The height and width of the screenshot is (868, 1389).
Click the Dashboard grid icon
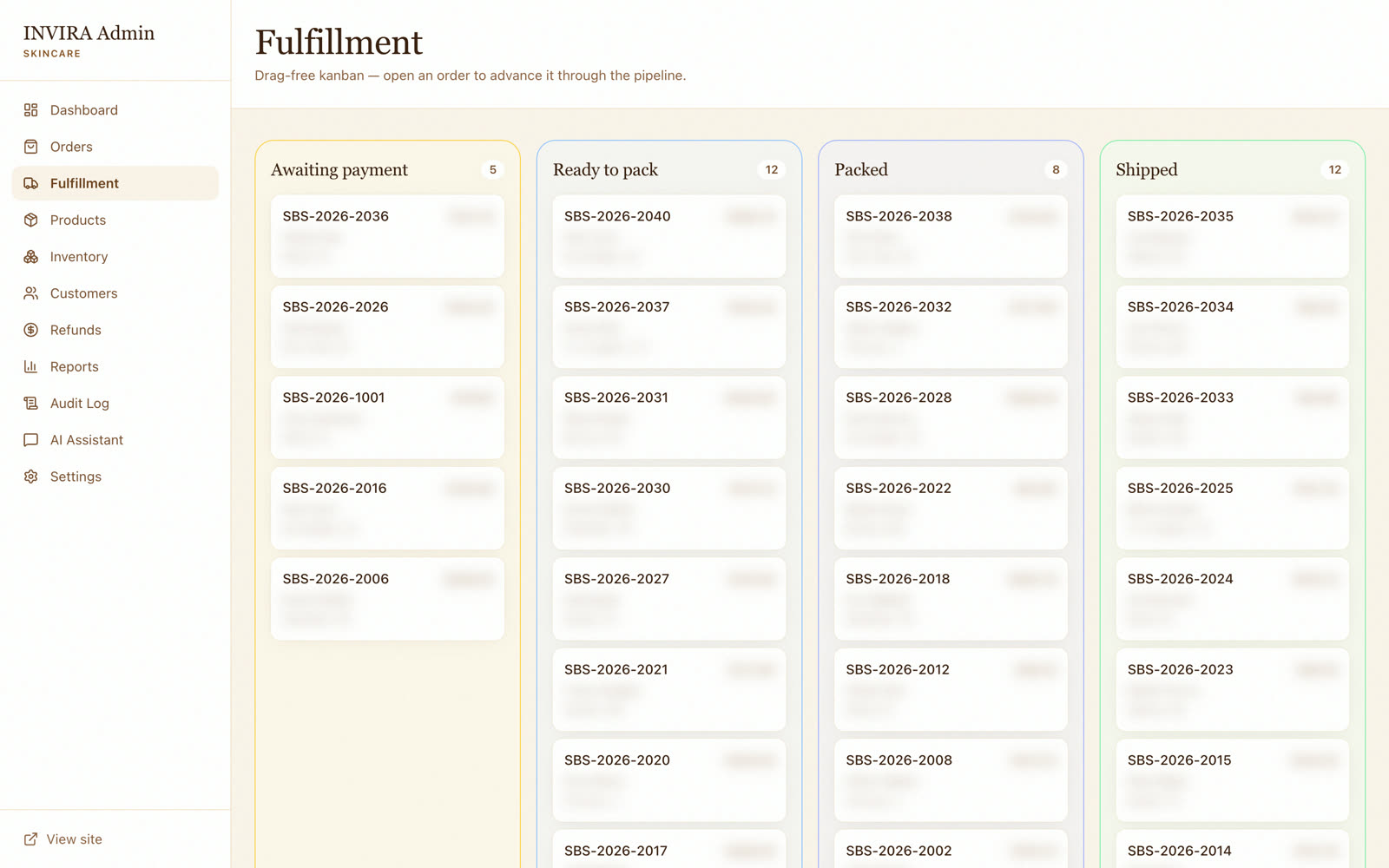click(31, 110)
